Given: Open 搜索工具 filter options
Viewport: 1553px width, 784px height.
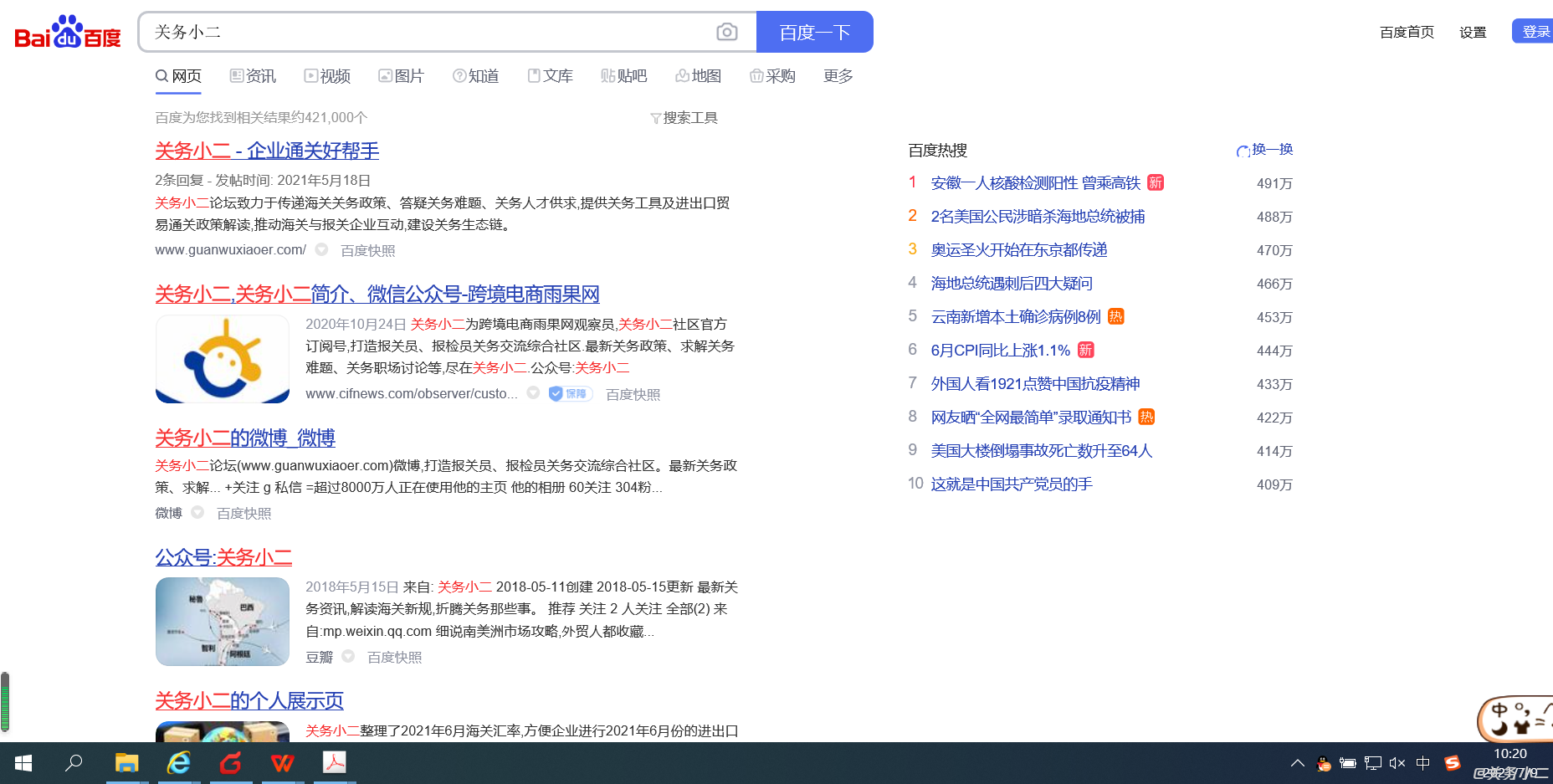Looking at the screenshot, I should [684, 118].
